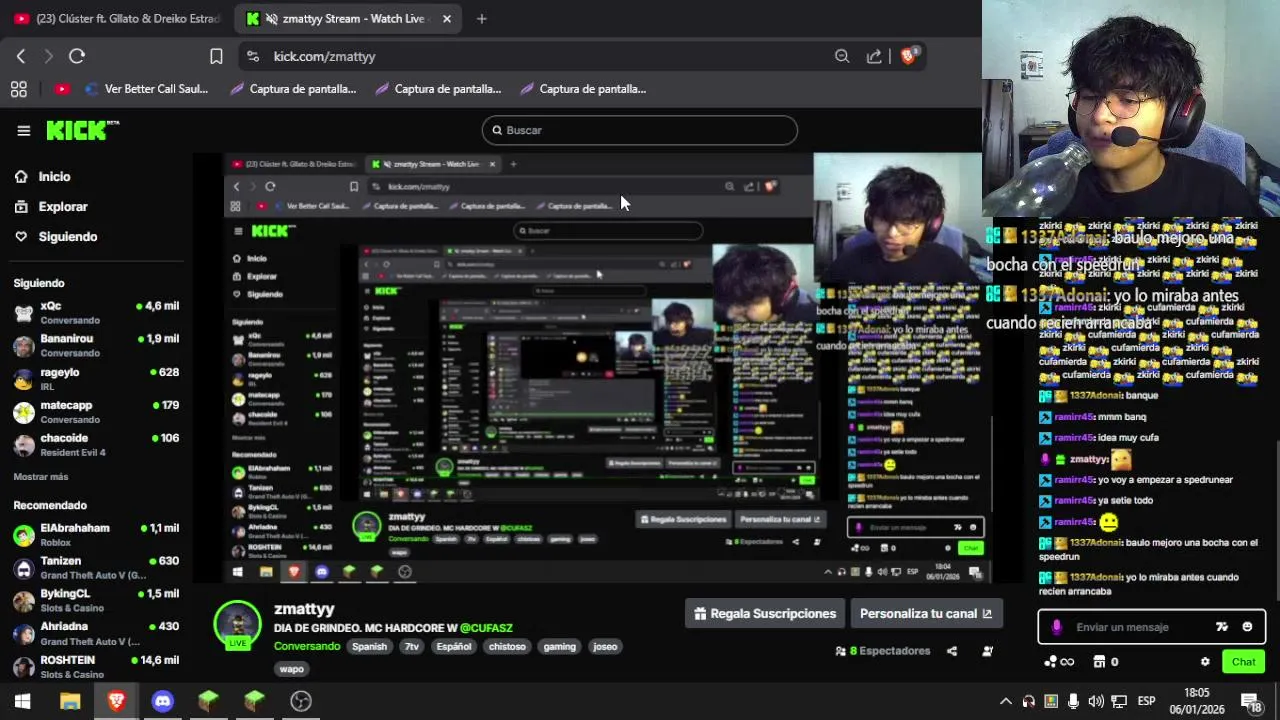This screenshot has width=1280, height=720.
Task: Open rageylo IRL channel in the sidebar
Action: 96,378
